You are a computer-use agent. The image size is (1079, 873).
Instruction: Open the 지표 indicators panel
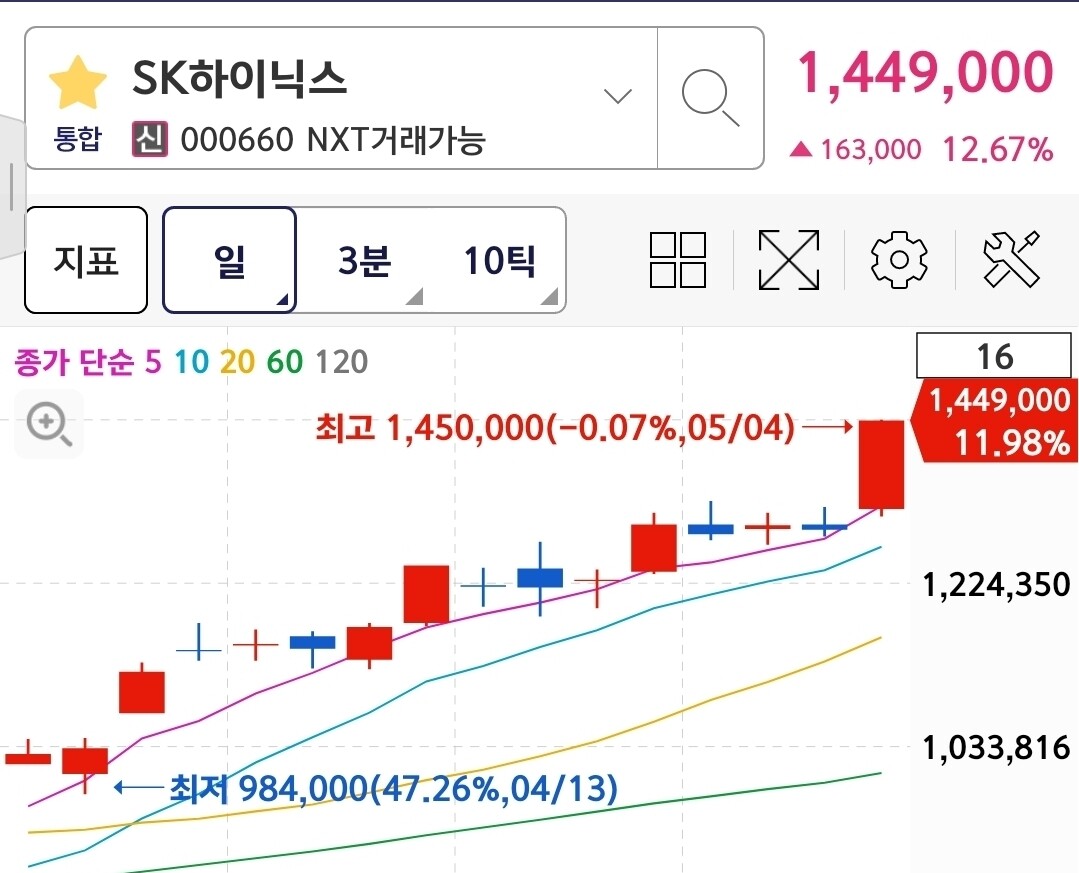click(86, 260)
